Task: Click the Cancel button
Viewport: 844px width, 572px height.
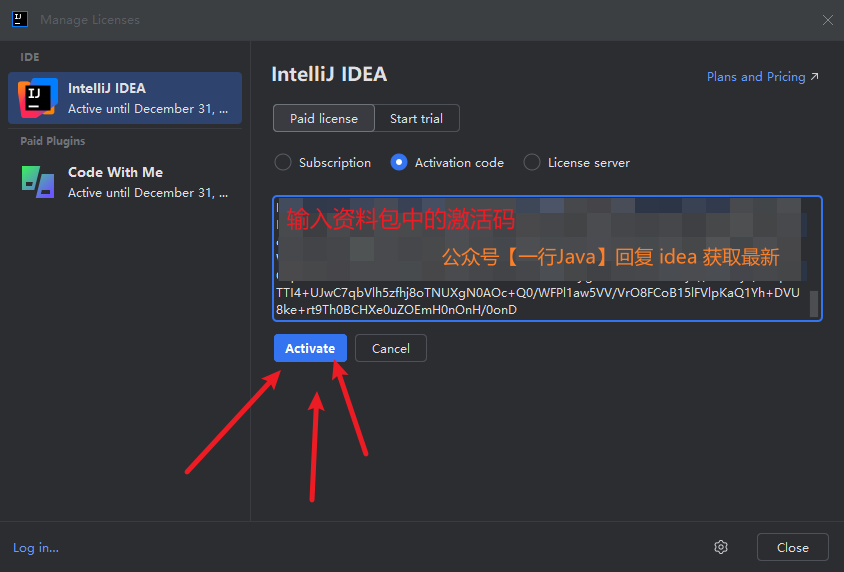Action: [x=391, y=348]
